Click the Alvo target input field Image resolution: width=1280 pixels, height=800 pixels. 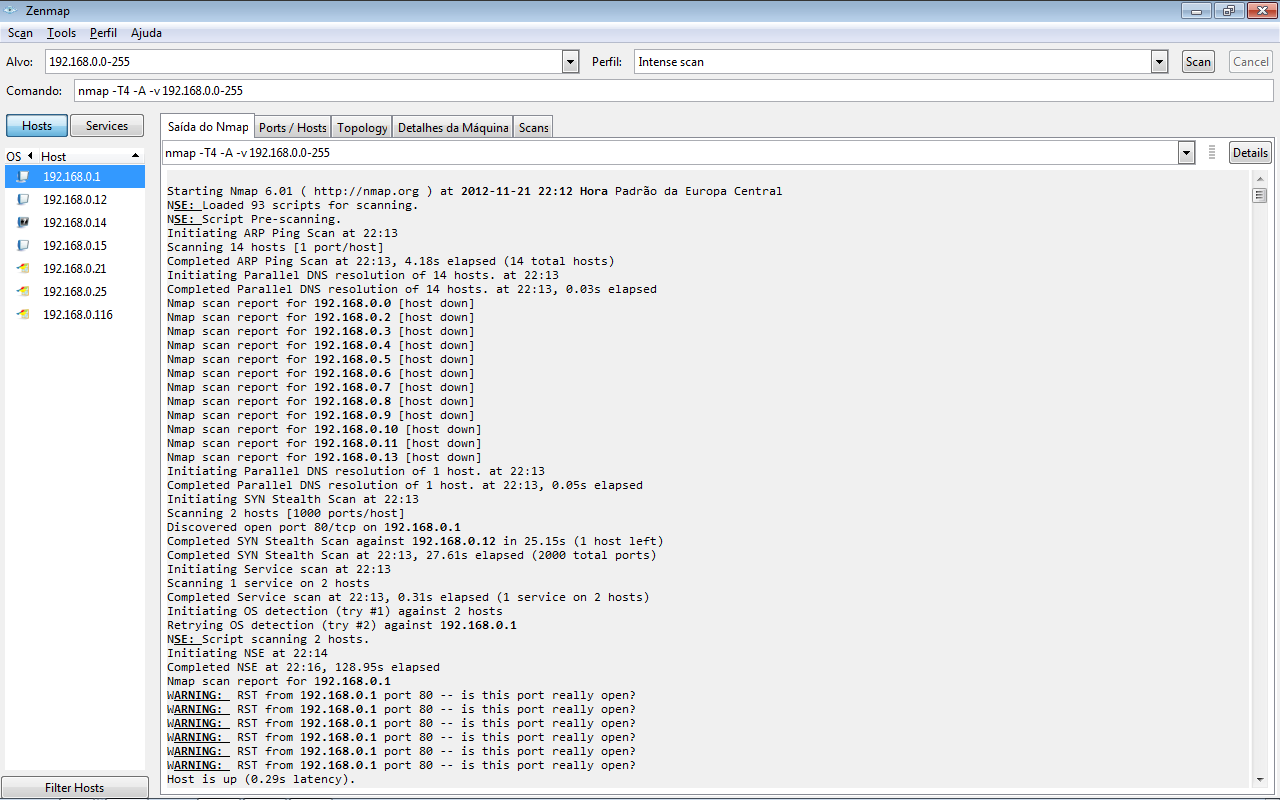304,62
